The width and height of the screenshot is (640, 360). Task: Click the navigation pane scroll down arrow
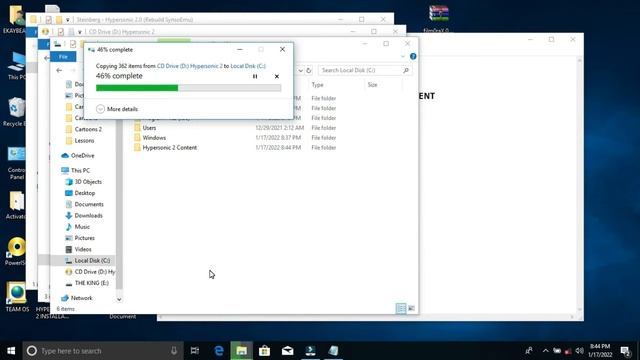pos(119,299)
